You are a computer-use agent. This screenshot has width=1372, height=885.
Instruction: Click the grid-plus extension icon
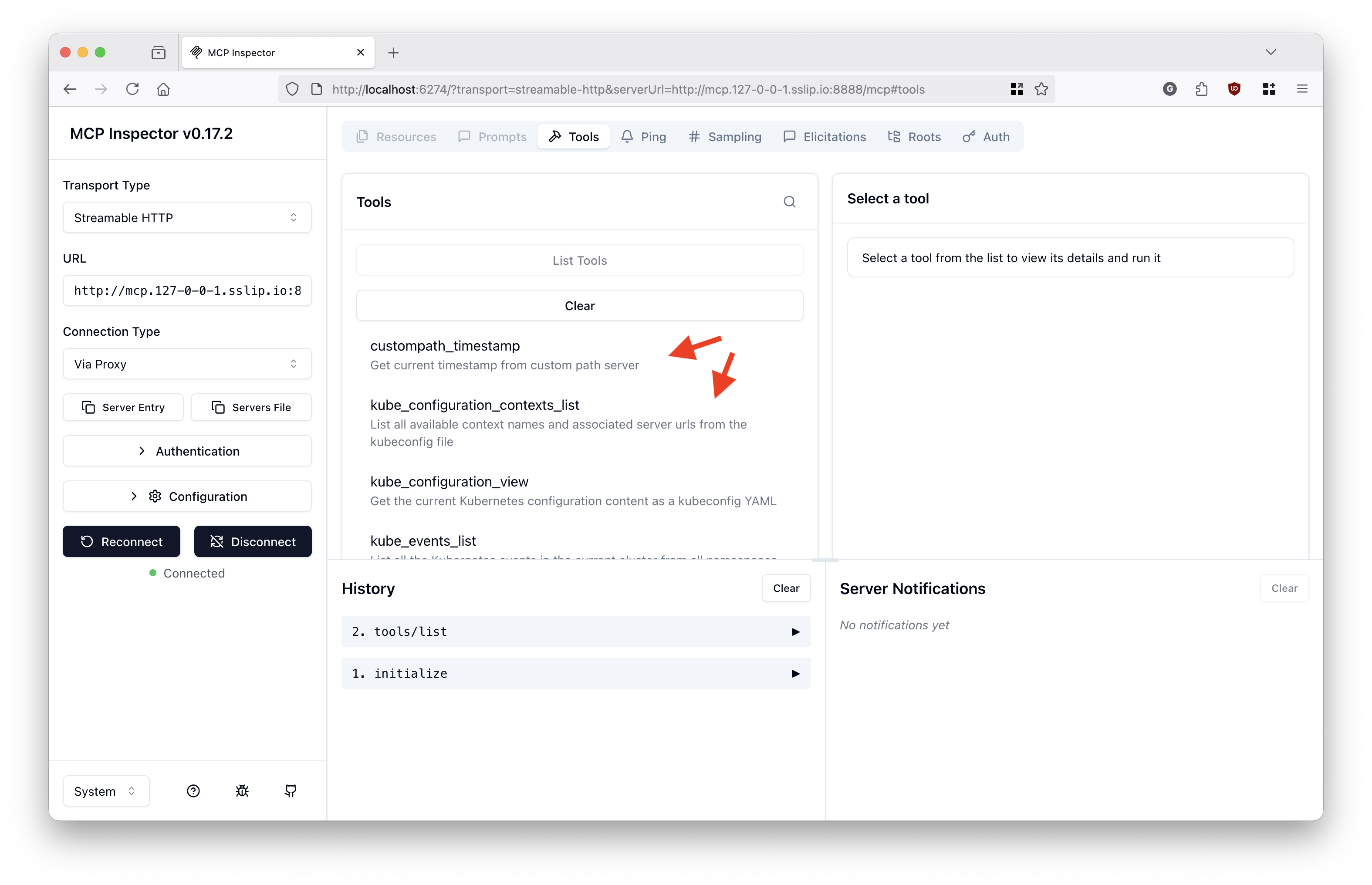click(x=1269, y=89)
